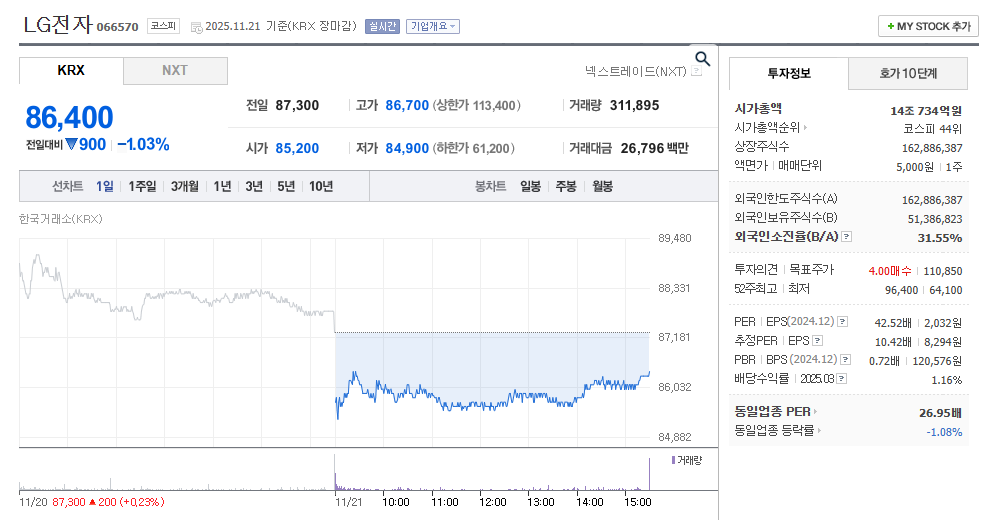Click the 실시간 button

(382, 26)
